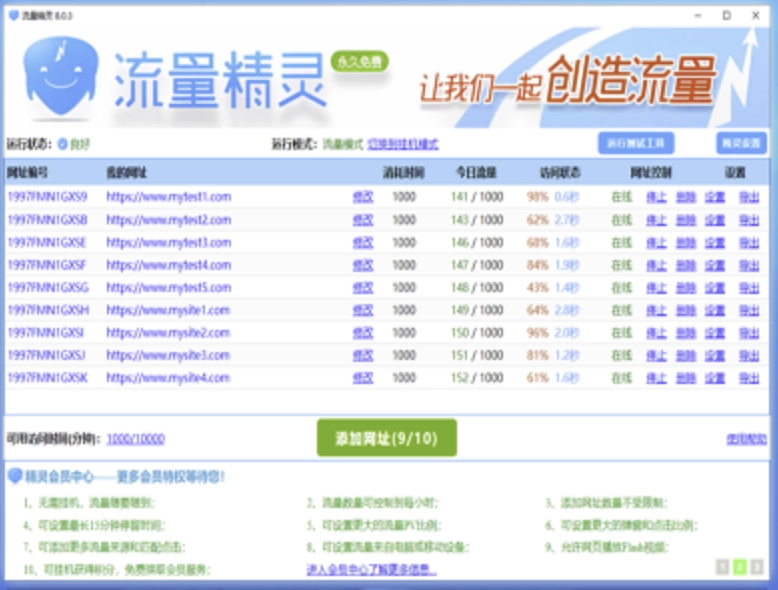778x590 pixels.
Task: Click 修改 link for mytest2.com
Action: pyautogui.click(x=363, y=220)
